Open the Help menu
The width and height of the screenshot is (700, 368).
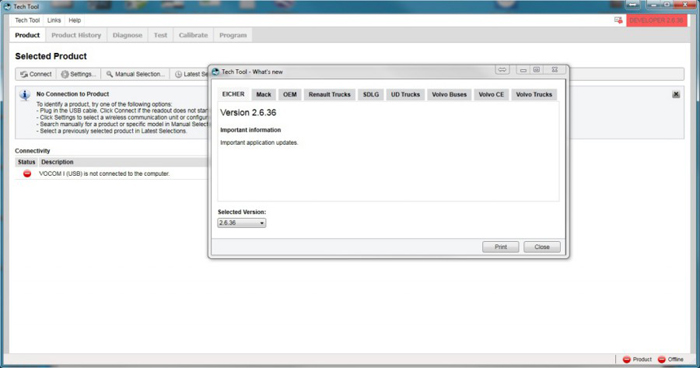click(x=75, y=21)
